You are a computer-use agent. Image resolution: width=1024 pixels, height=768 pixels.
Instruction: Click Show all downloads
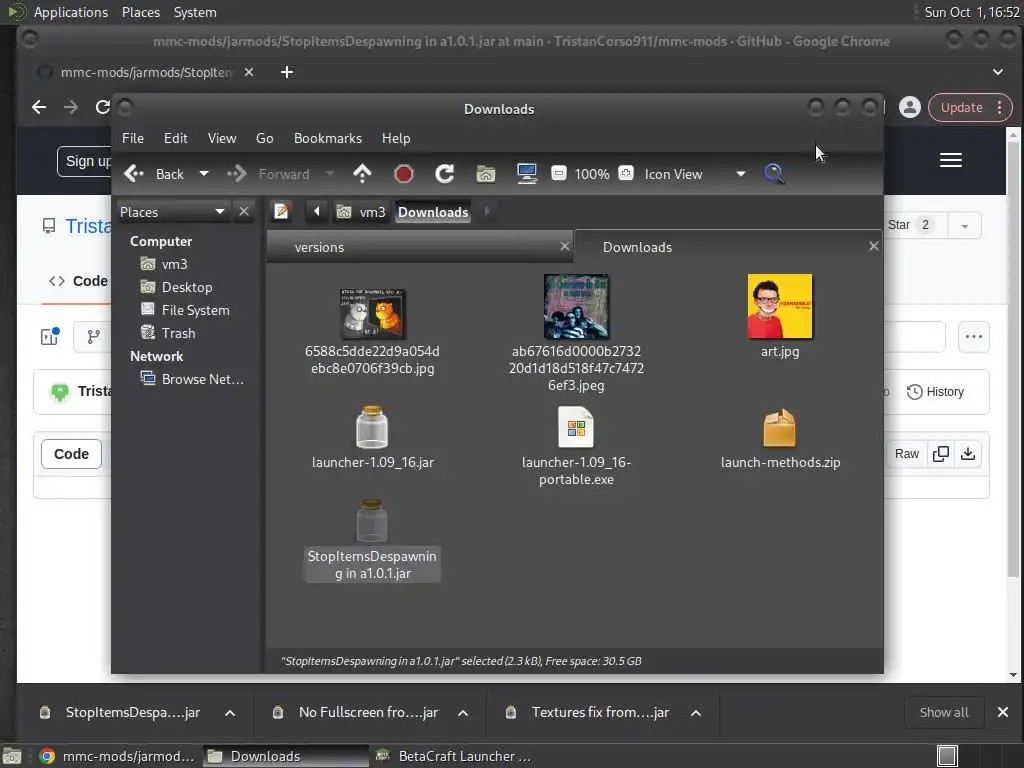[944, 712]
